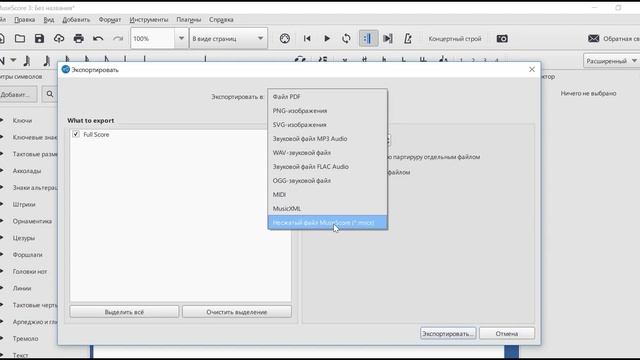This screenshot has width=640, height=360.
Task: Click the search magnifier in the palettes panel
Action: click(x=50, y=94)
